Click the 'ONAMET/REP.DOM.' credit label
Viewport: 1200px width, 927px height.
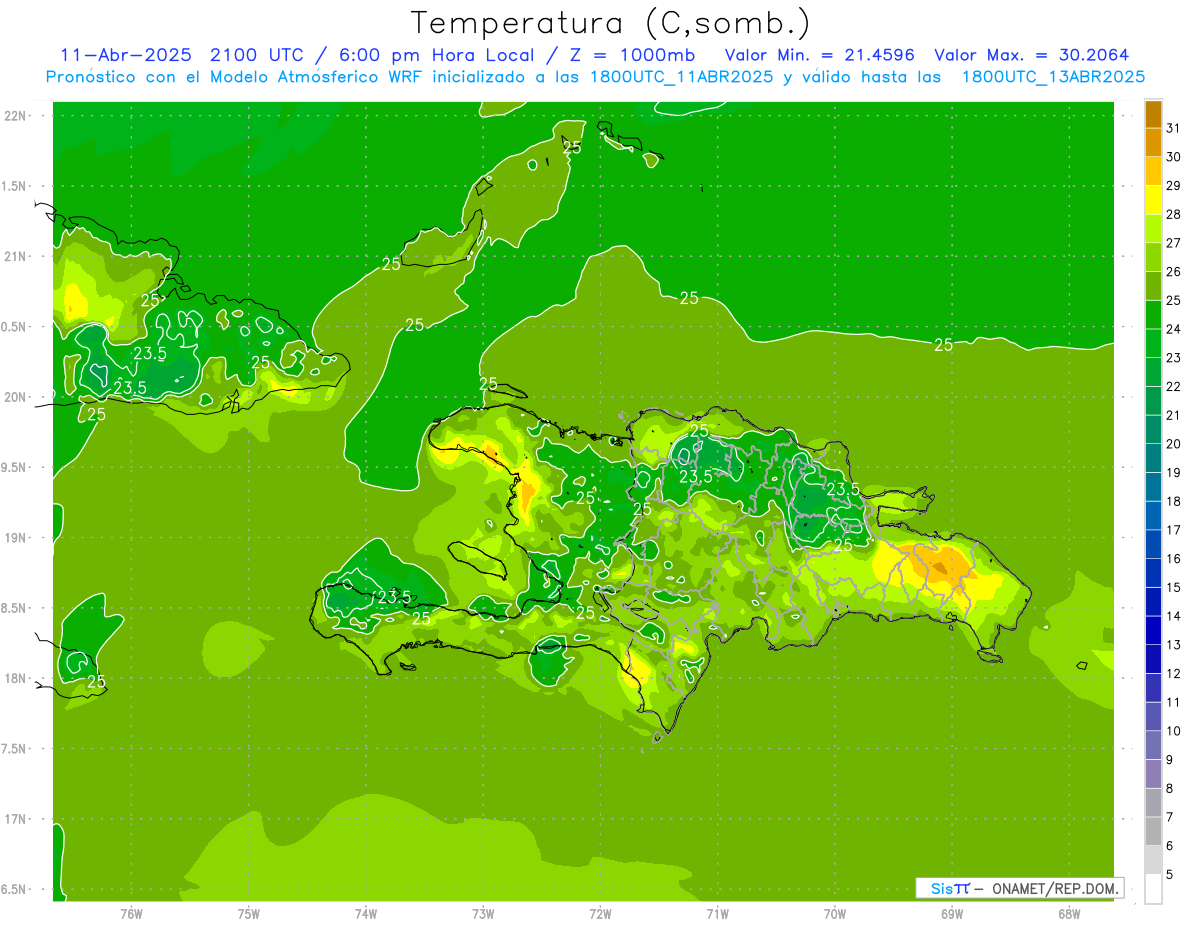coord(1055,888)
